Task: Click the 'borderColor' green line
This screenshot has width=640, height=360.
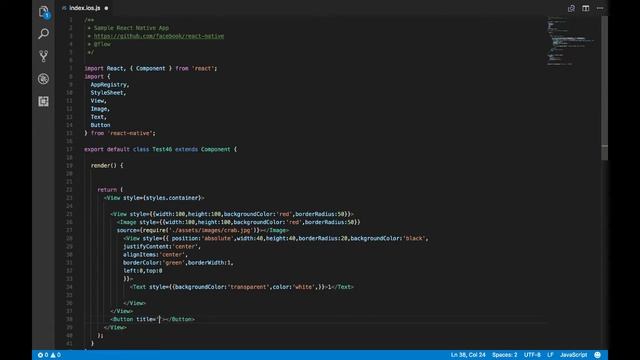Action: [x=178, y=263]
